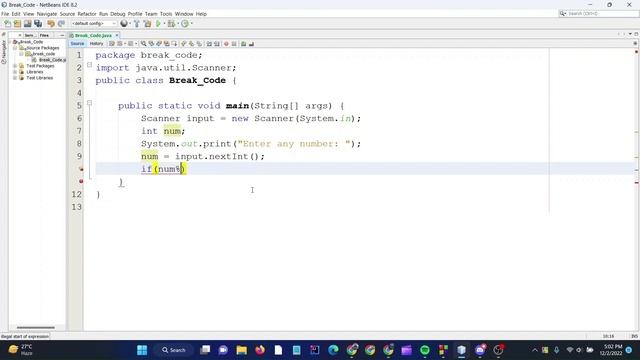Open the Debug menu
The width and height of the screenshot is (640, 360).
click(118, 14)
